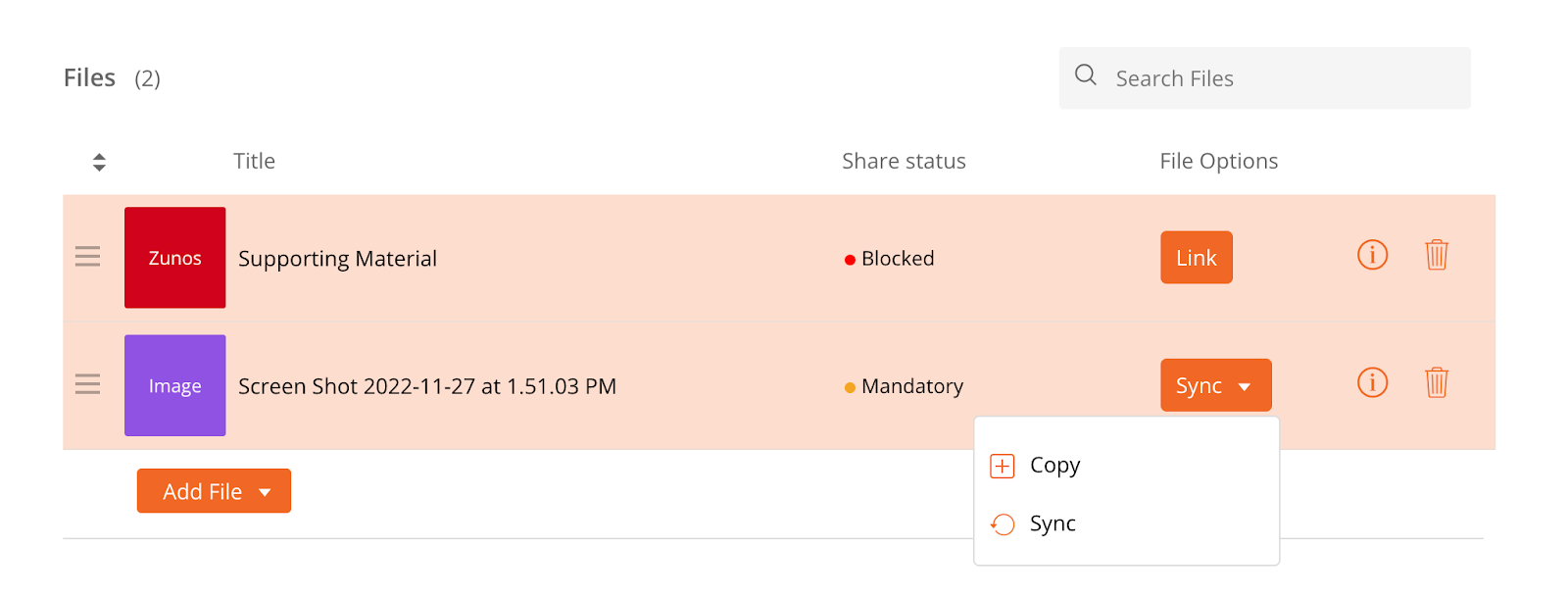
Task: Open the Screen Shot 2022-11-27 file title
Action: click(x=427, y=386)
